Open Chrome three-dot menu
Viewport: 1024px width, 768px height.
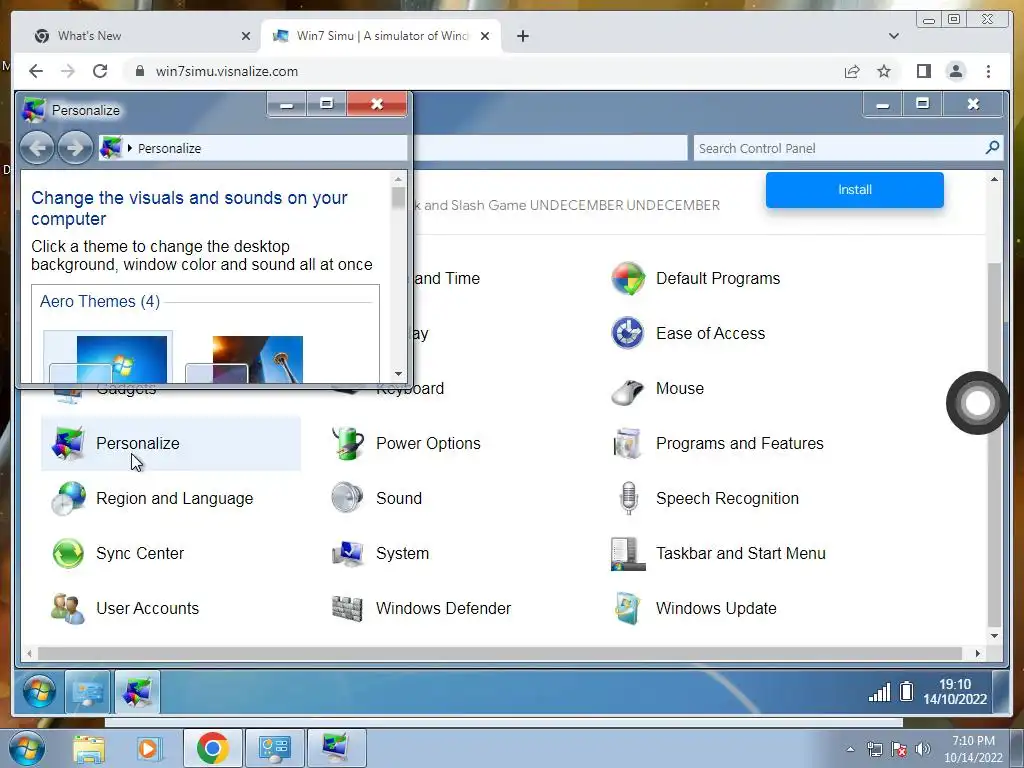(x=988, y=71)
